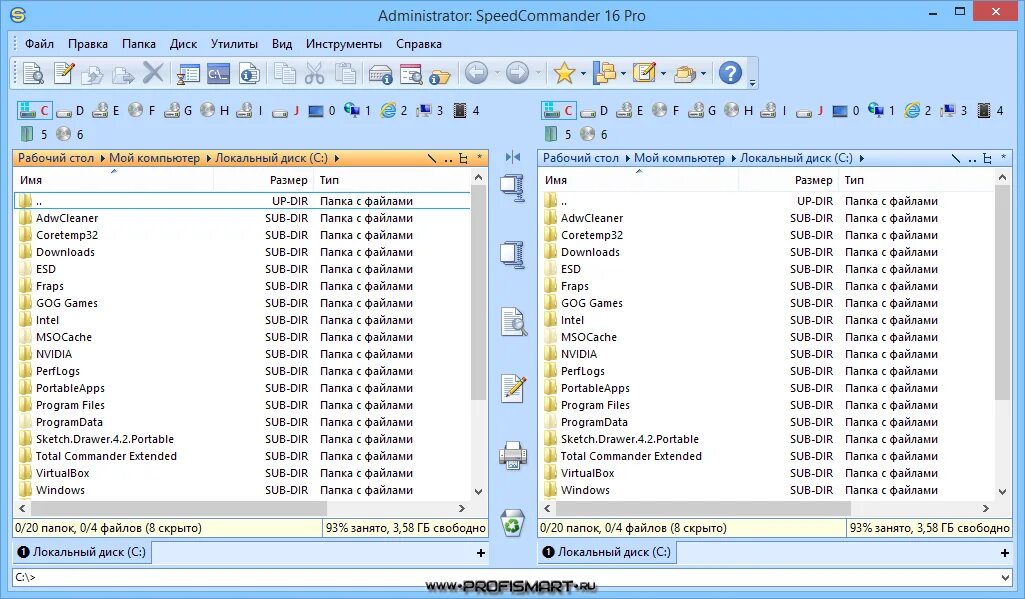Select drive E in the right panel
This screenshot has height=599, width=1025.
pos(630,111)
